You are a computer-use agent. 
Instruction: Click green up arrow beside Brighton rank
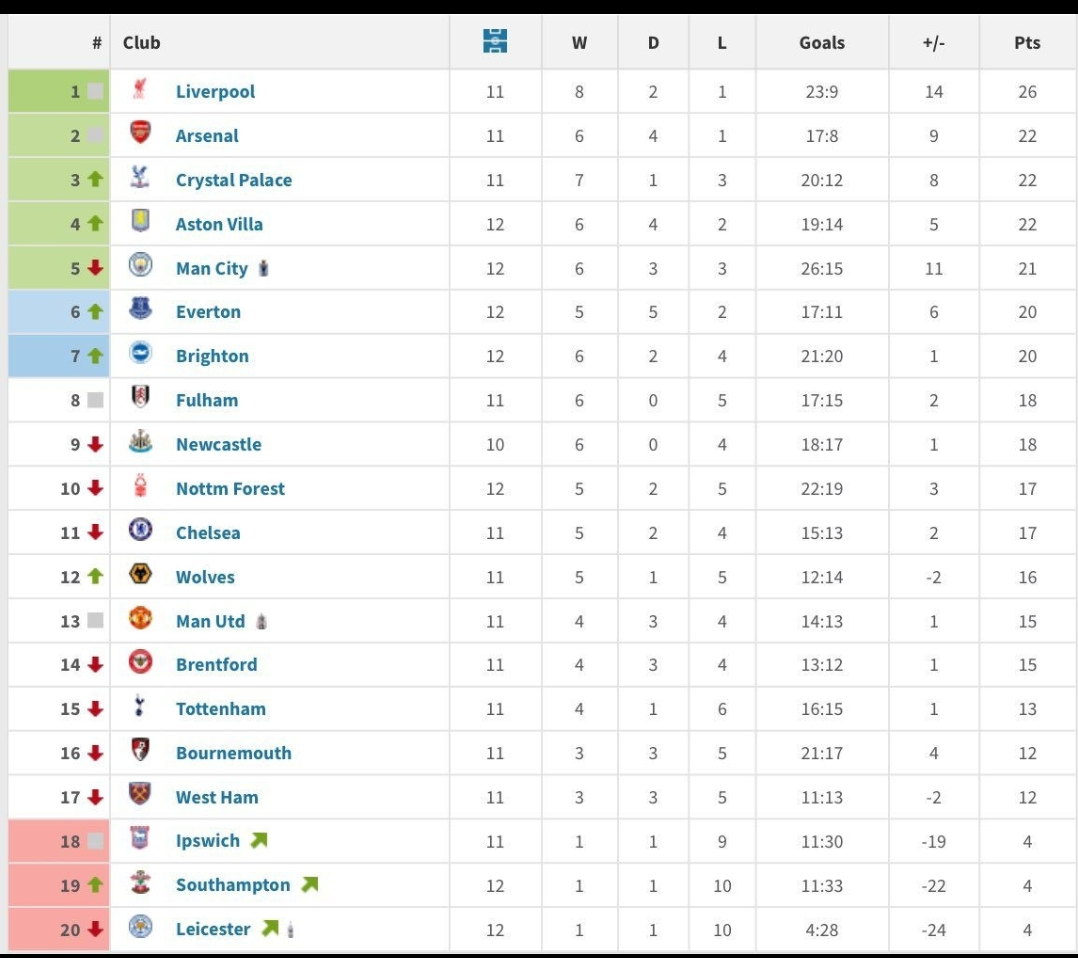coord(96,356)
